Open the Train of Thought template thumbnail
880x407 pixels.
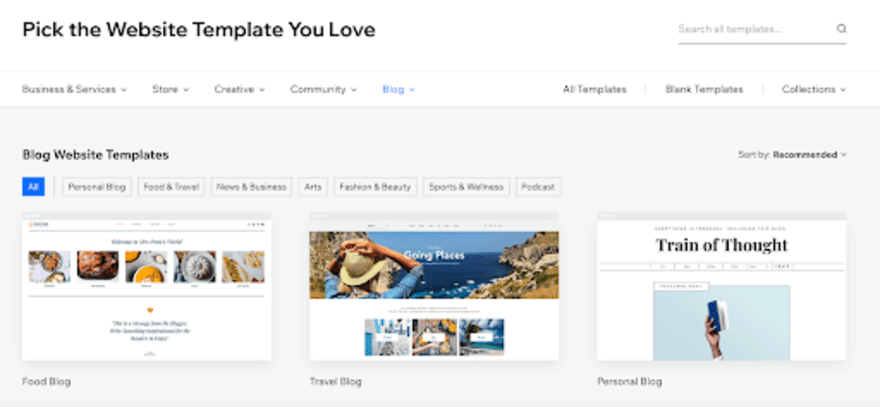722,286
